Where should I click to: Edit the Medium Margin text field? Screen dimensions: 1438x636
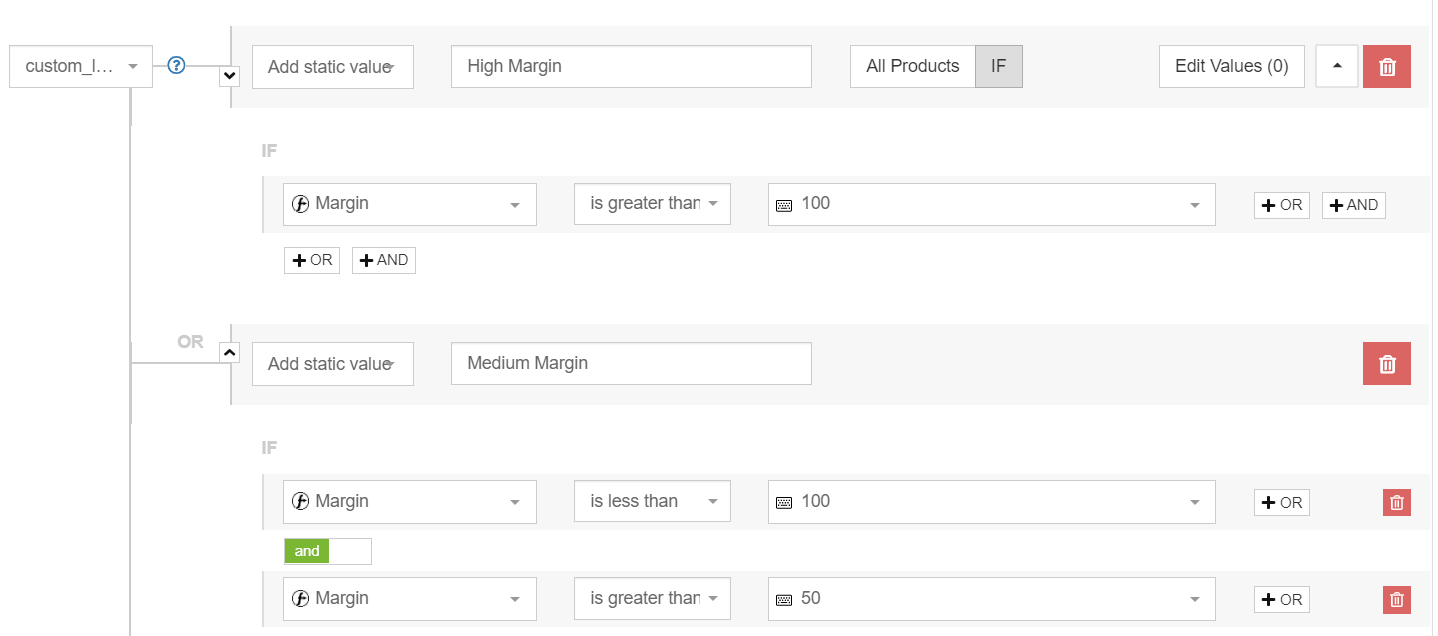tap(631, 364)
